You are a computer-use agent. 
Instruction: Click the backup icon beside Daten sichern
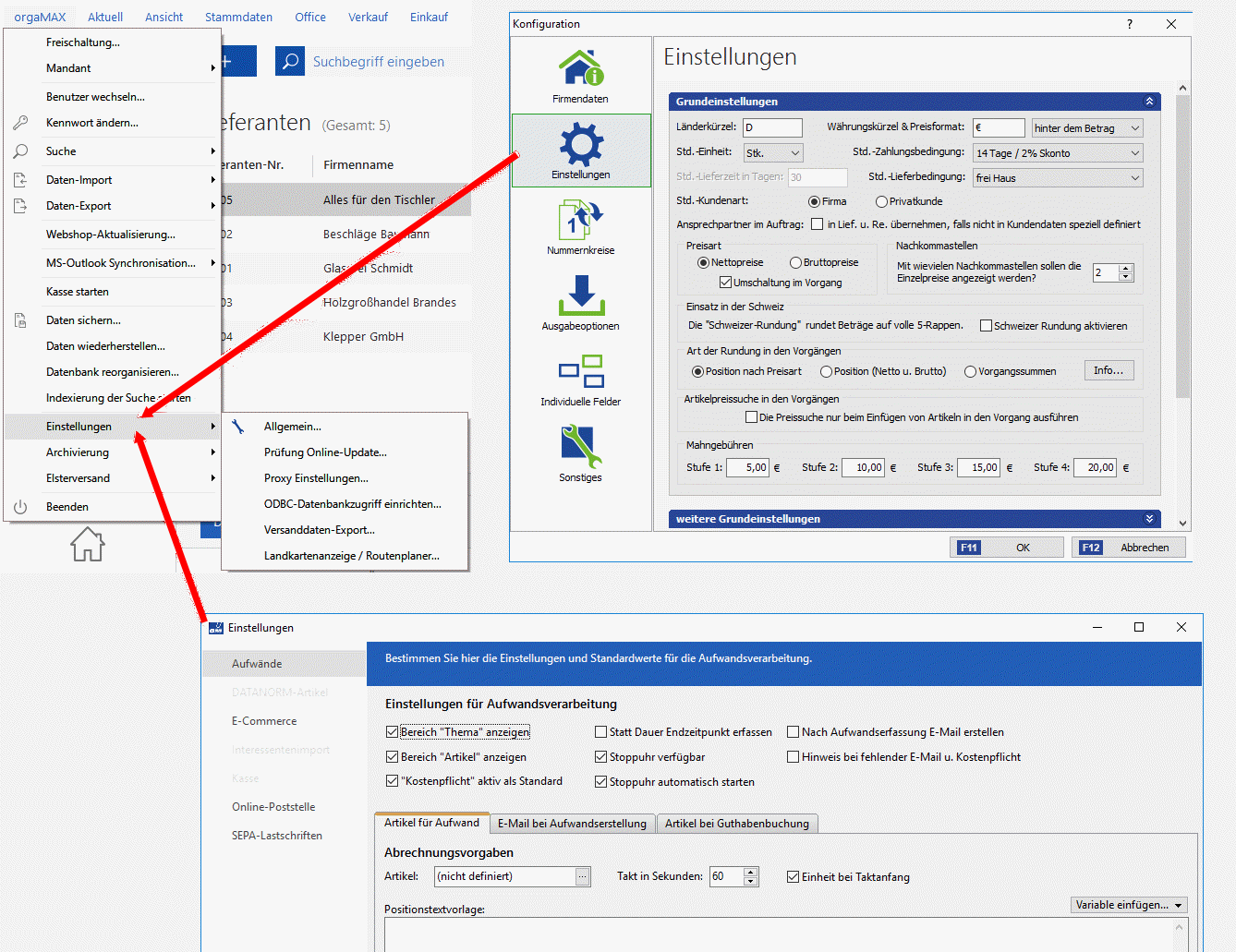coord(20,320)
